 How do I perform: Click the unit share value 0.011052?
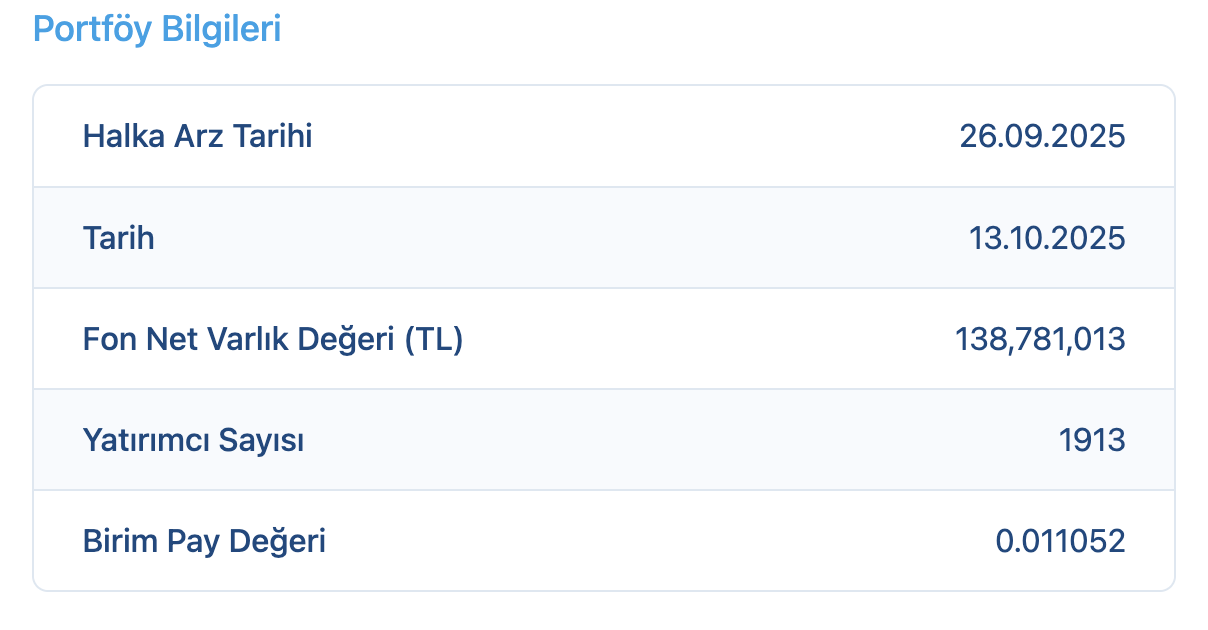1060,542
